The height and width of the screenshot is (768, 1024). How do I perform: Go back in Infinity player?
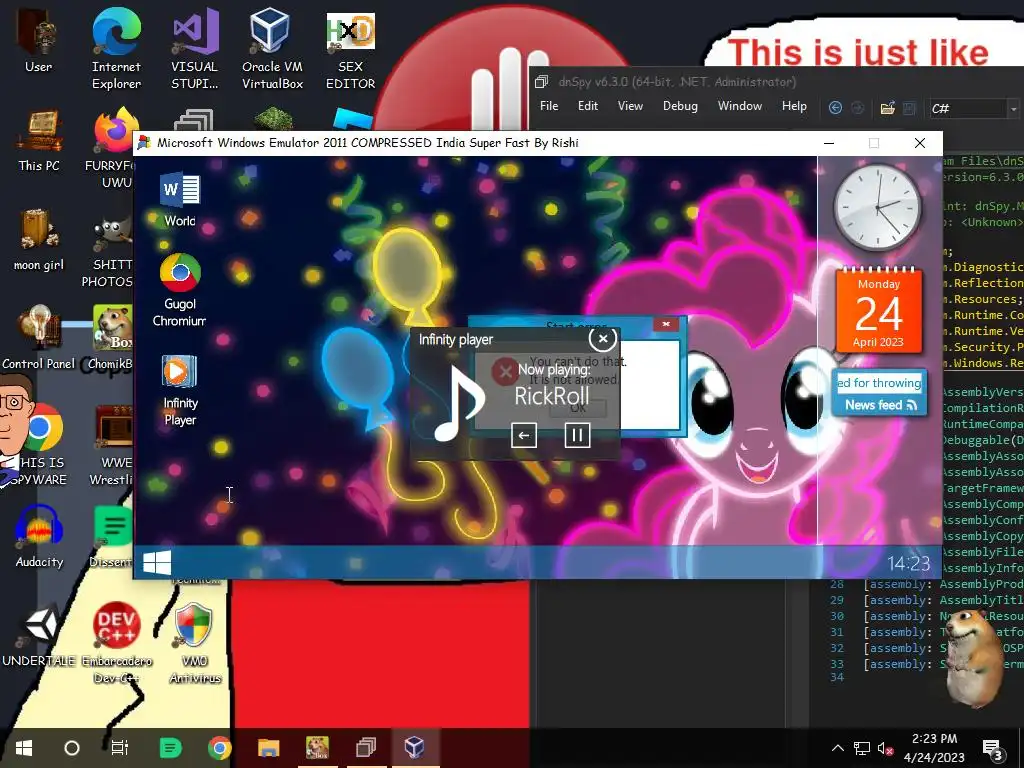tap(524, 435)
